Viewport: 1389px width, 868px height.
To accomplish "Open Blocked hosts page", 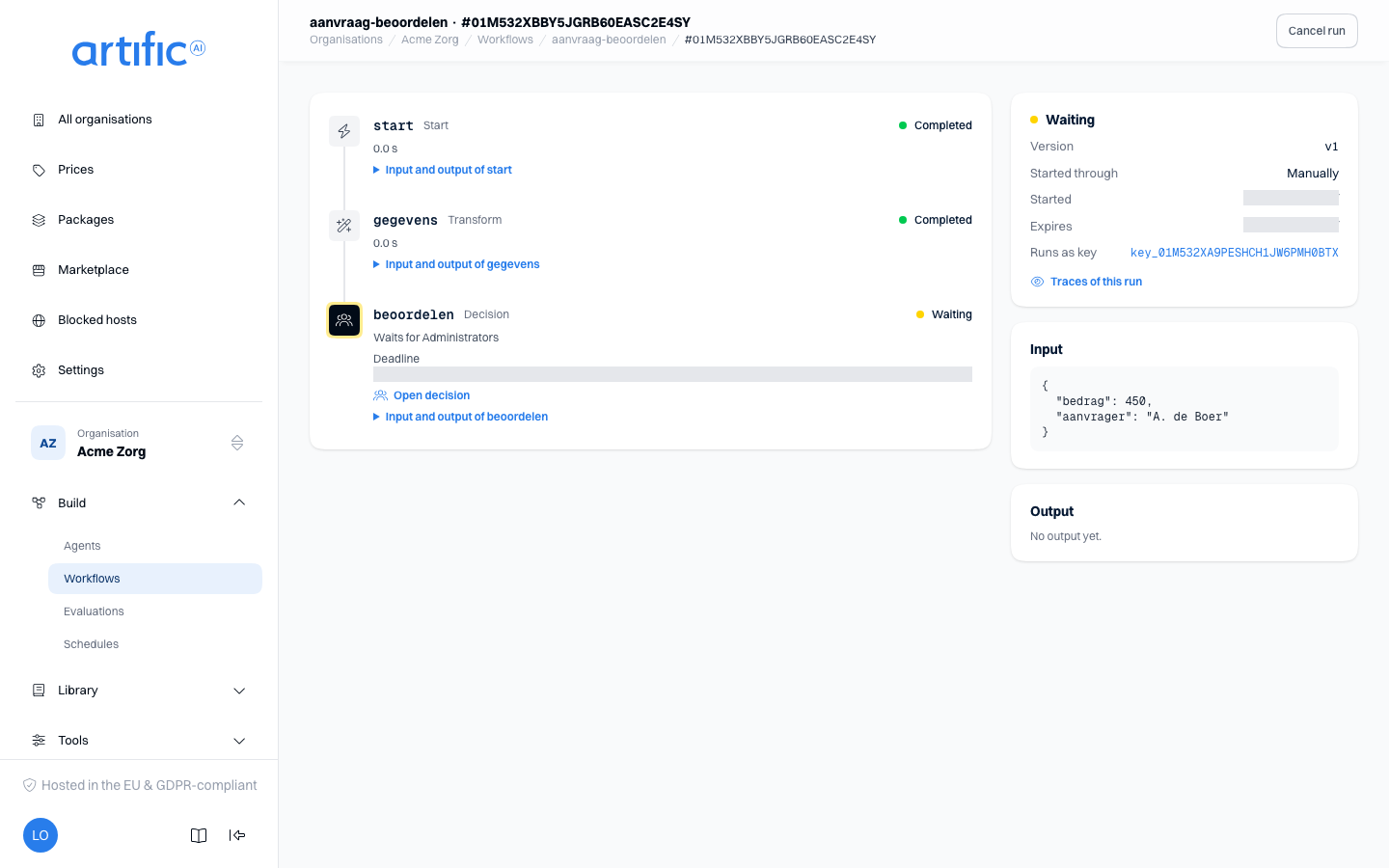I will coord(139,320).
